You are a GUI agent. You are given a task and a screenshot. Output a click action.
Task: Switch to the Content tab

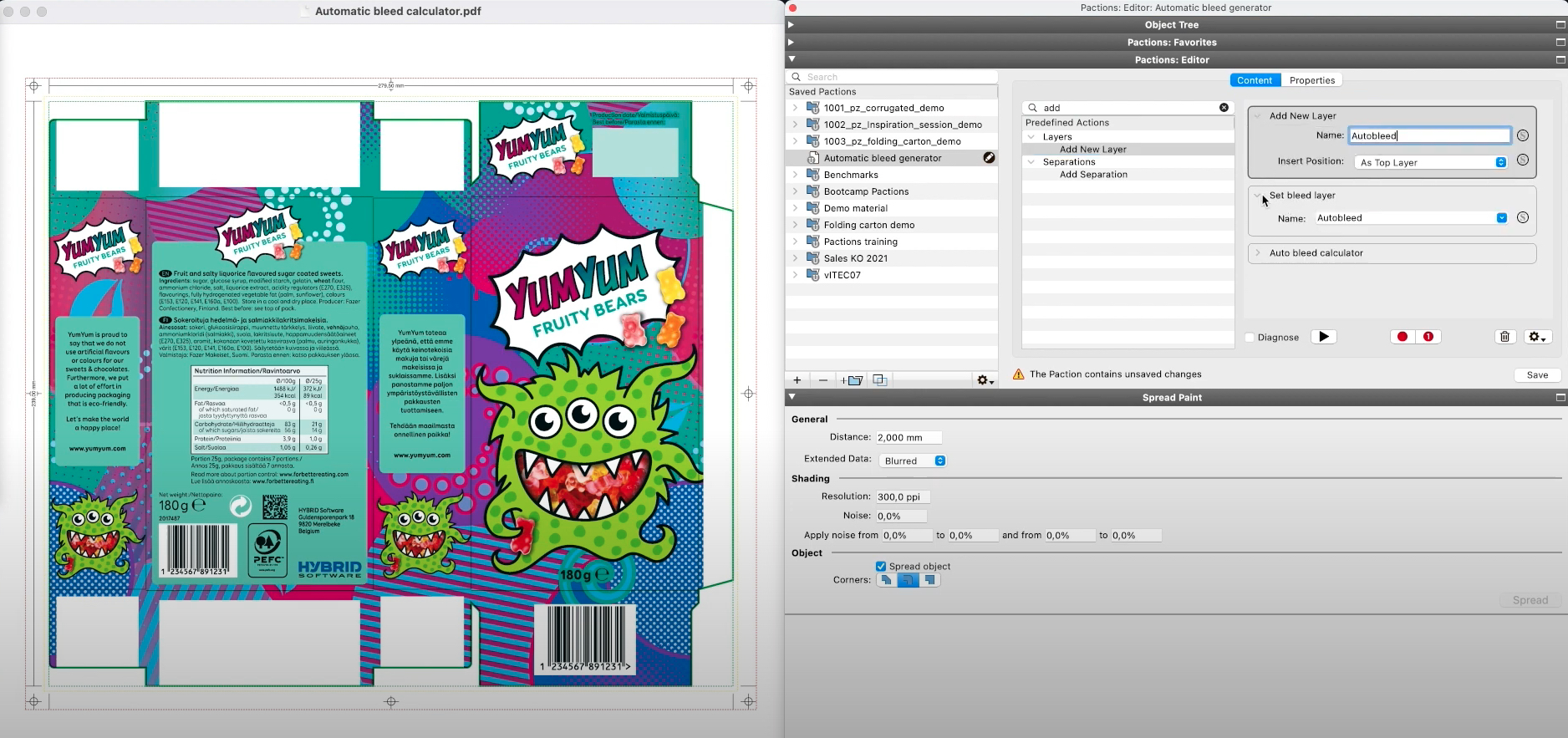tap(1255, 80)
